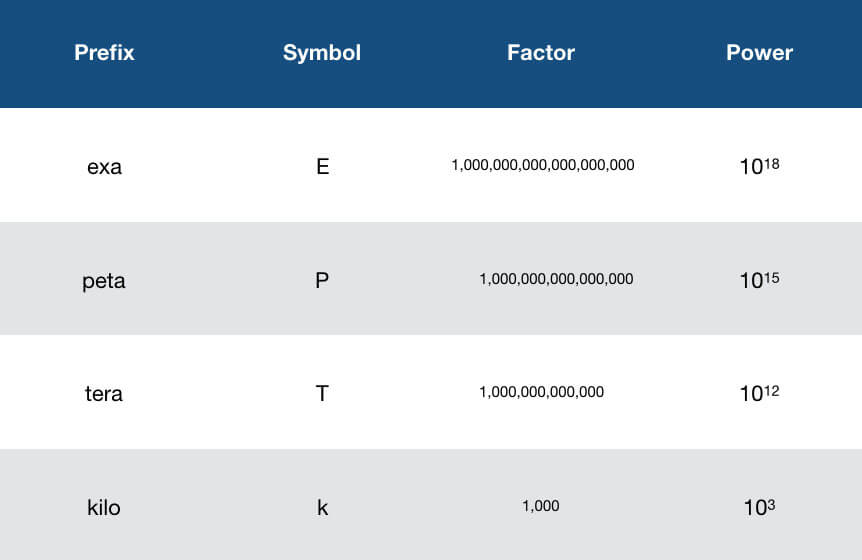This screenshot has height=560, width=862.
Task: Click the peta prefix cell
Action: point(104,281)
